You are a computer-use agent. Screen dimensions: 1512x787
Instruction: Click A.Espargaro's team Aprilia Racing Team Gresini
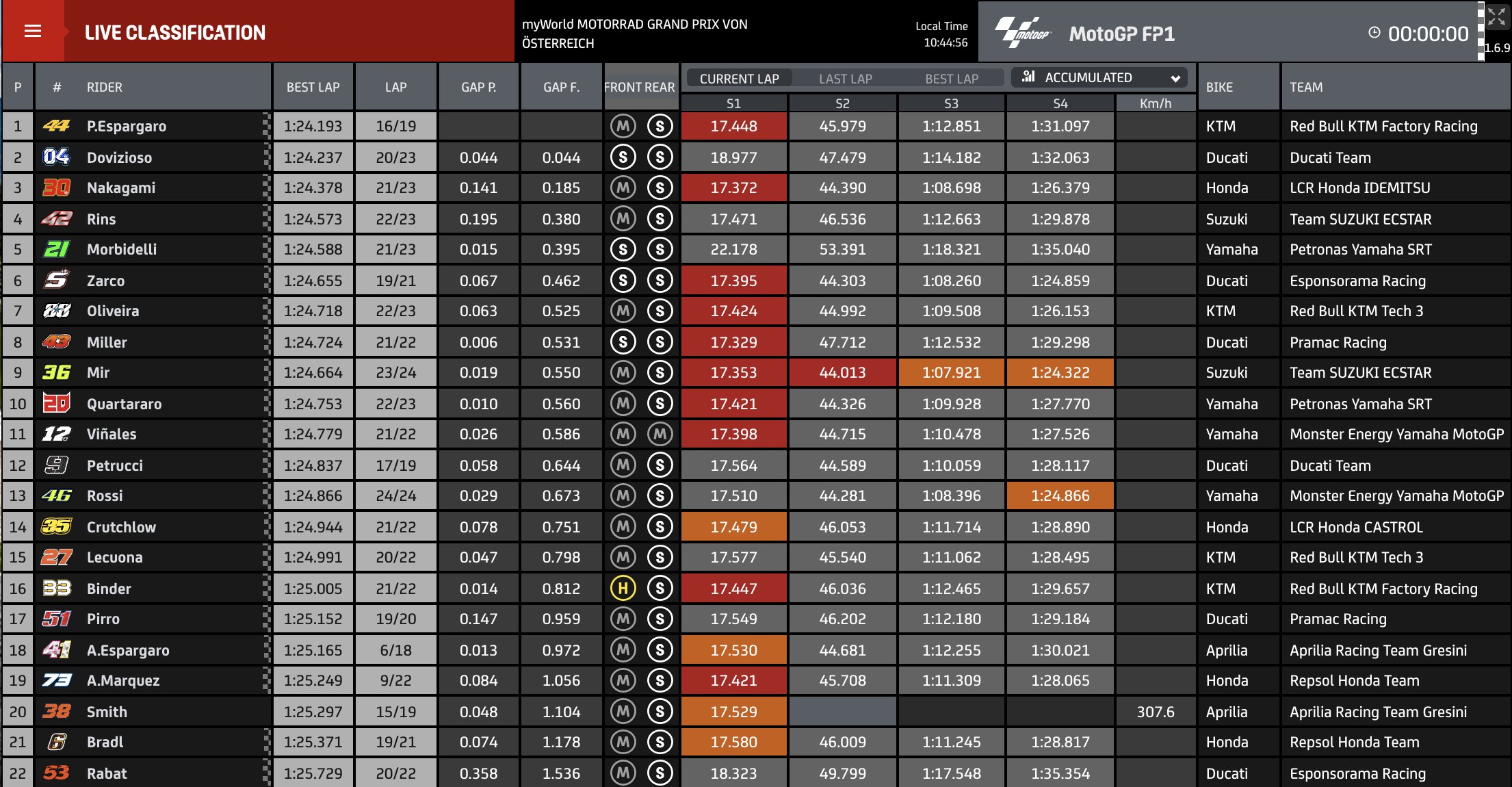[1378, 650]
